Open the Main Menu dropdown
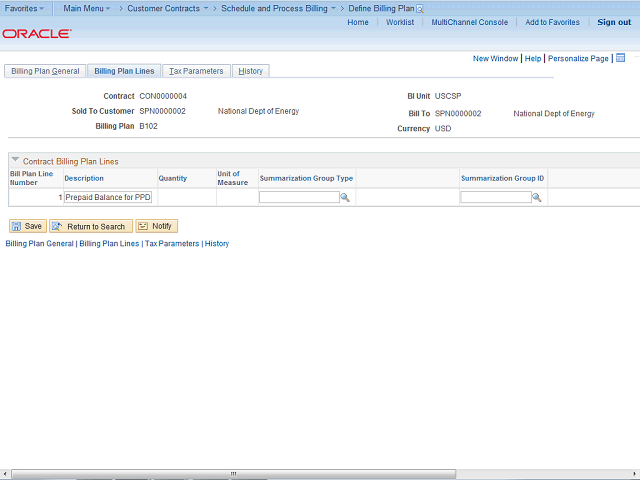 coord(87,8)
